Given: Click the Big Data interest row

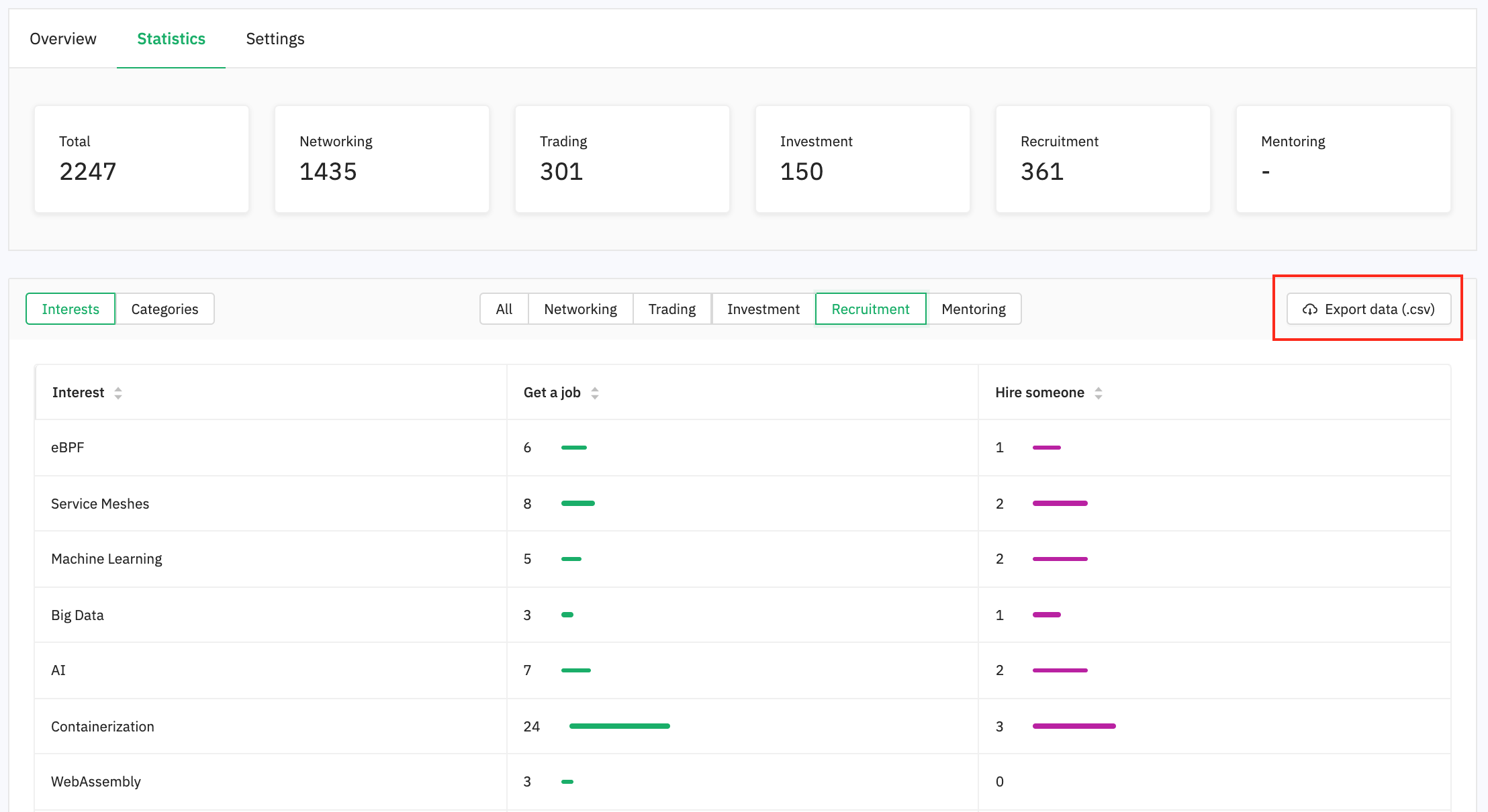Looking at the screenshot, I should 743,615.
